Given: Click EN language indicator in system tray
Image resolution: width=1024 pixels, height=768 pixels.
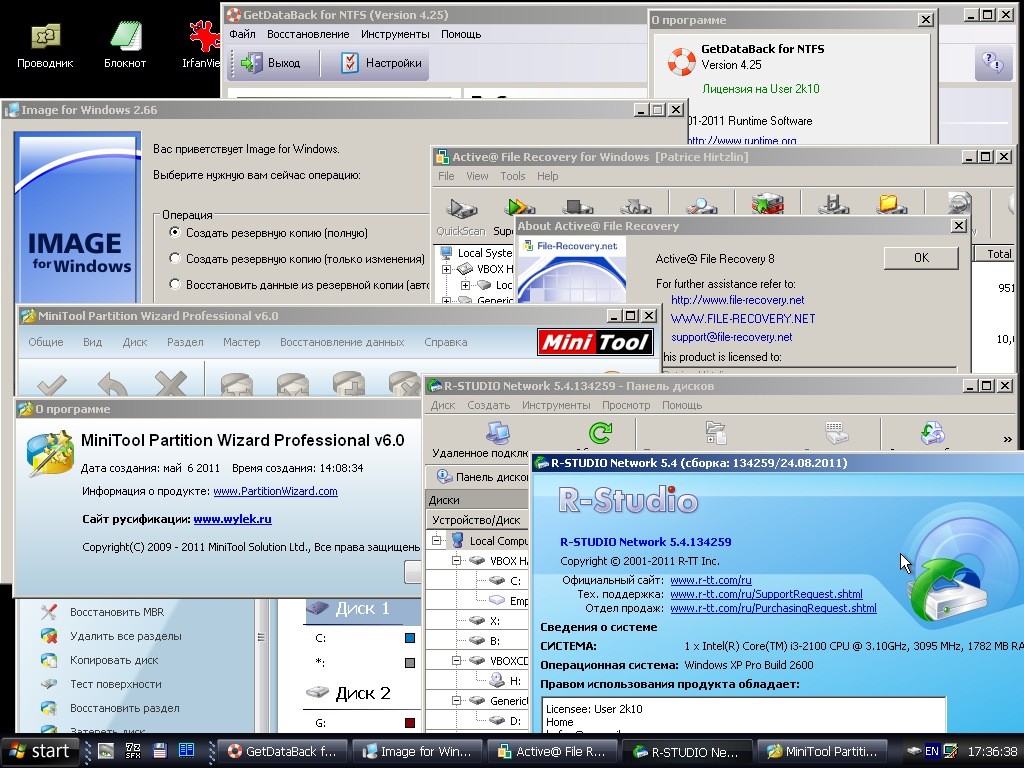Looking at the screenshot, I should tap(932, 751).
